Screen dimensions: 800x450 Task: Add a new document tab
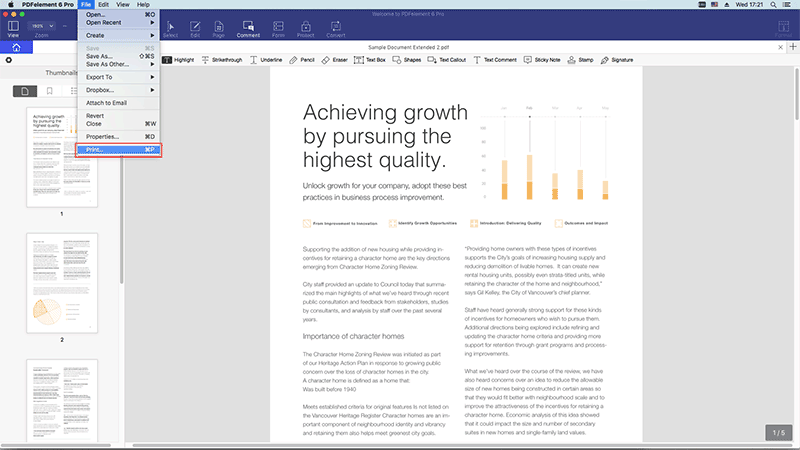[x=793, y=47]
